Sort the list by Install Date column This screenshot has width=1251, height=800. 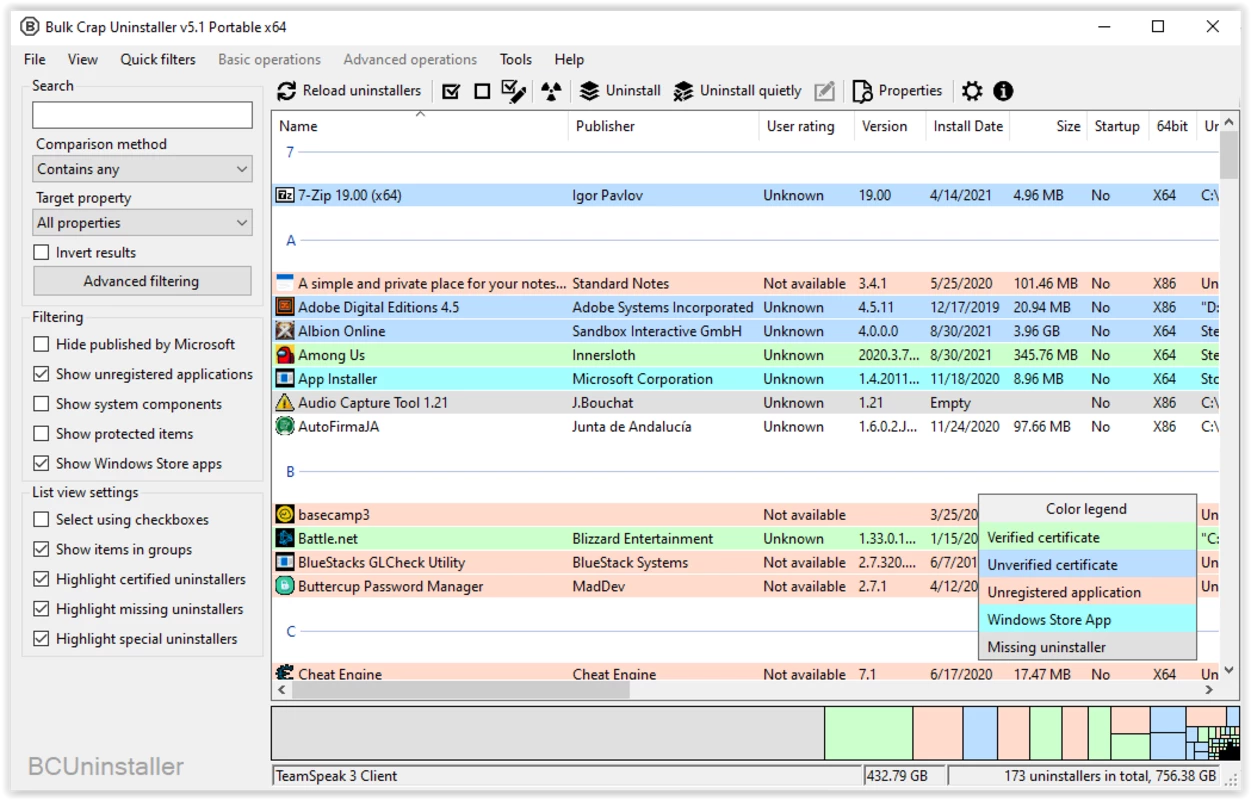968,126
